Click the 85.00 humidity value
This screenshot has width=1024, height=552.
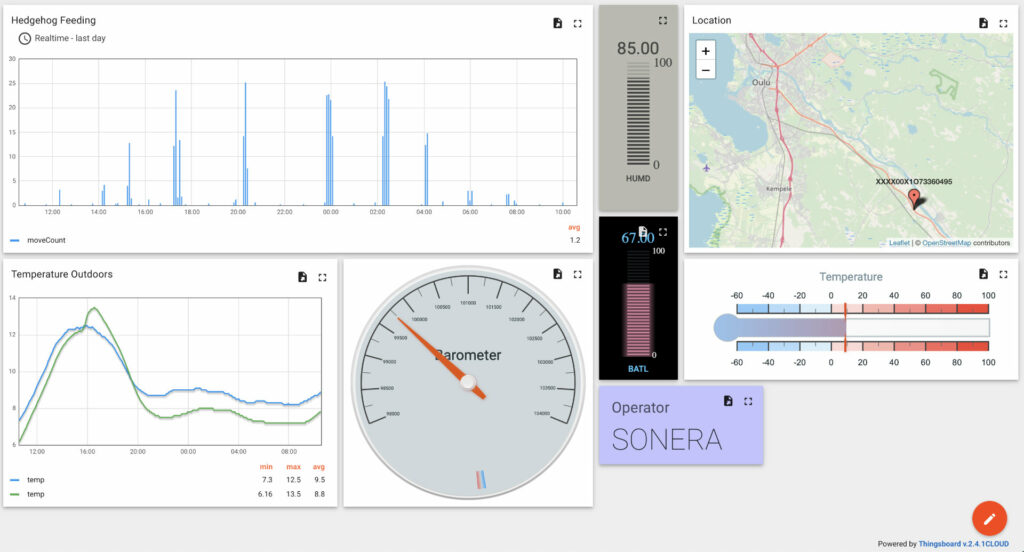click(638, 48)
